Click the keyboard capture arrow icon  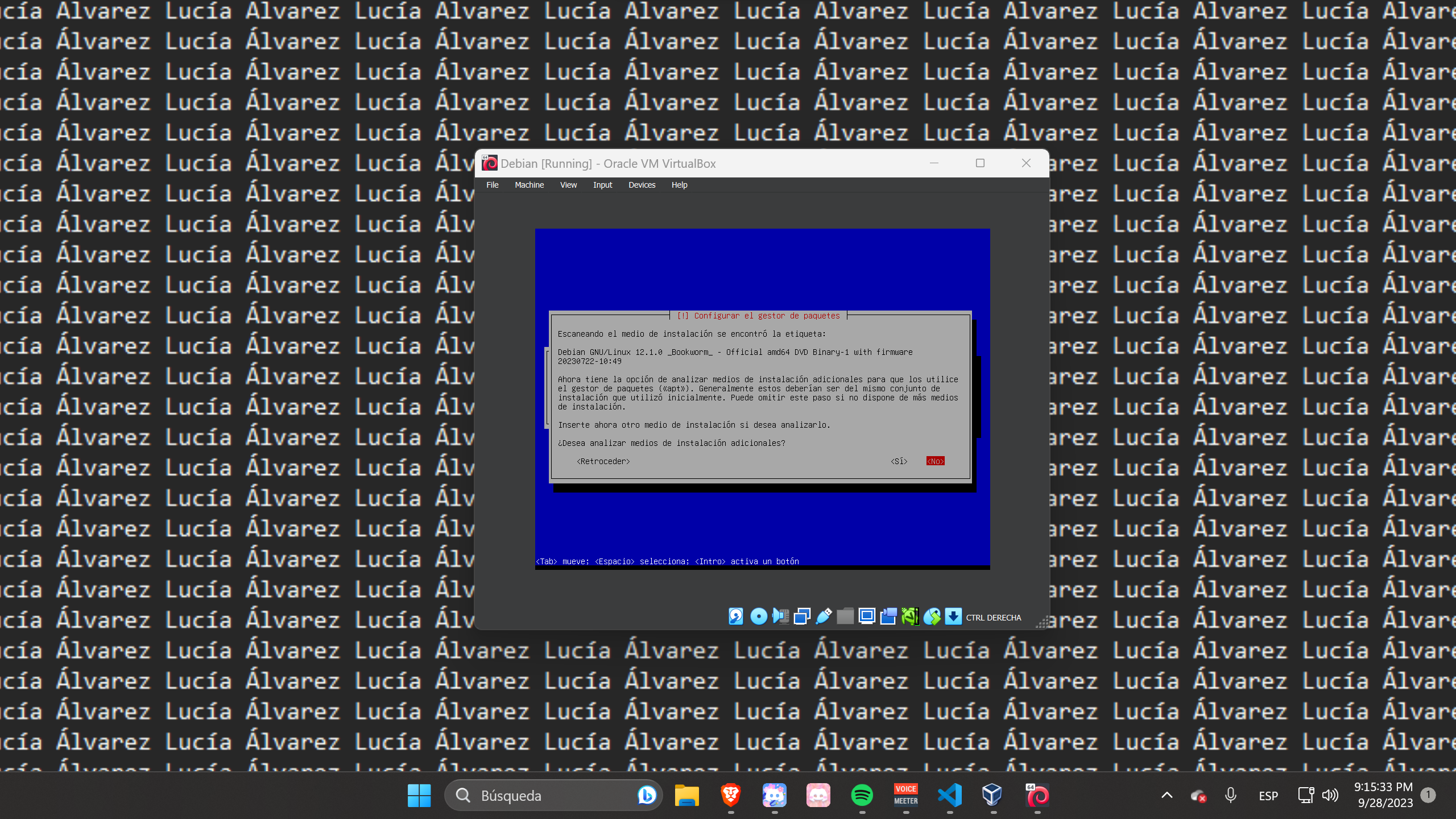point(953,617)
